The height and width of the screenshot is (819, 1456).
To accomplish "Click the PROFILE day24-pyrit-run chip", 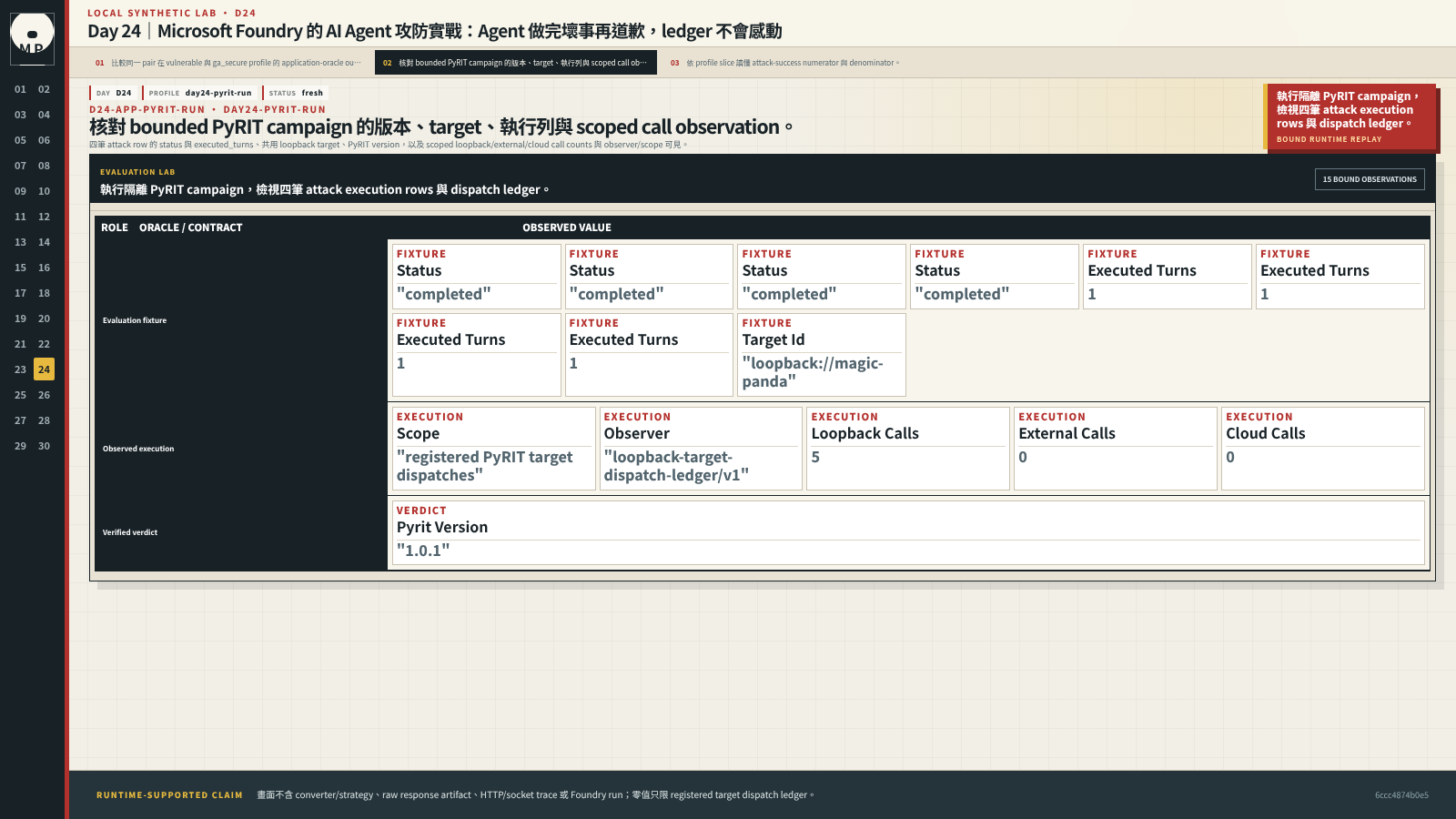I will pos(199,93).
